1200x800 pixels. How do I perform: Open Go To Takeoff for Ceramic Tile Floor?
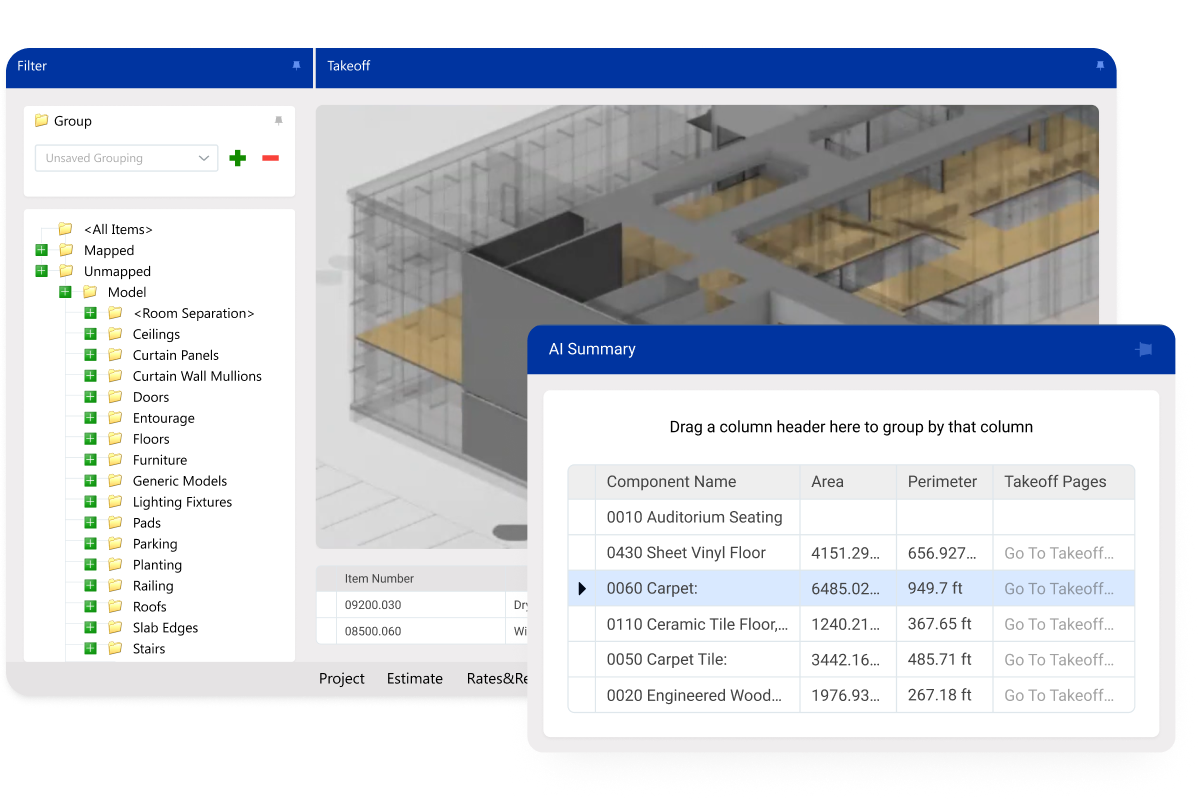pyautogui.click(x=1059, y=624)
